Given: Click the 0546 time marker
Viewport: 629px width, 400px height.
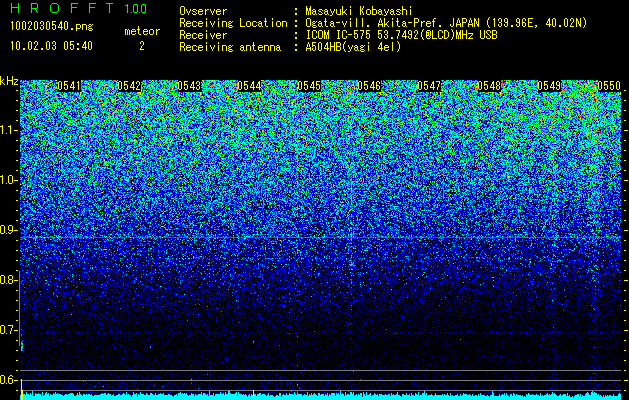Looking at the screenshot, I should pos(369,86).
